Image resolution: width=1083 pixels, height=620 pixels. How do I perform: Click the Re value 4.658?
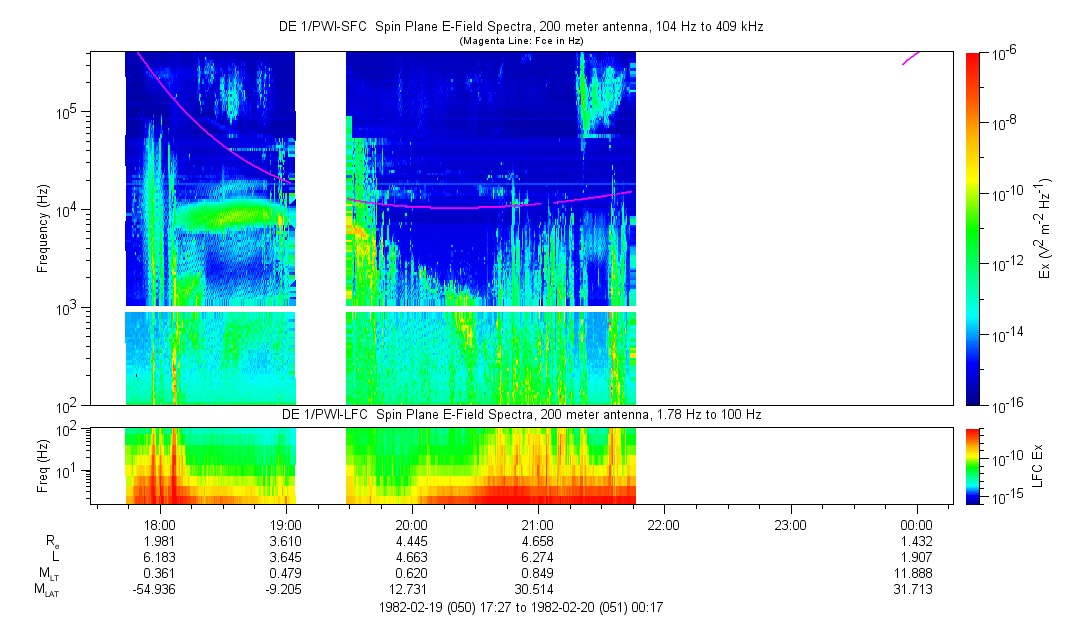point(537,541)
